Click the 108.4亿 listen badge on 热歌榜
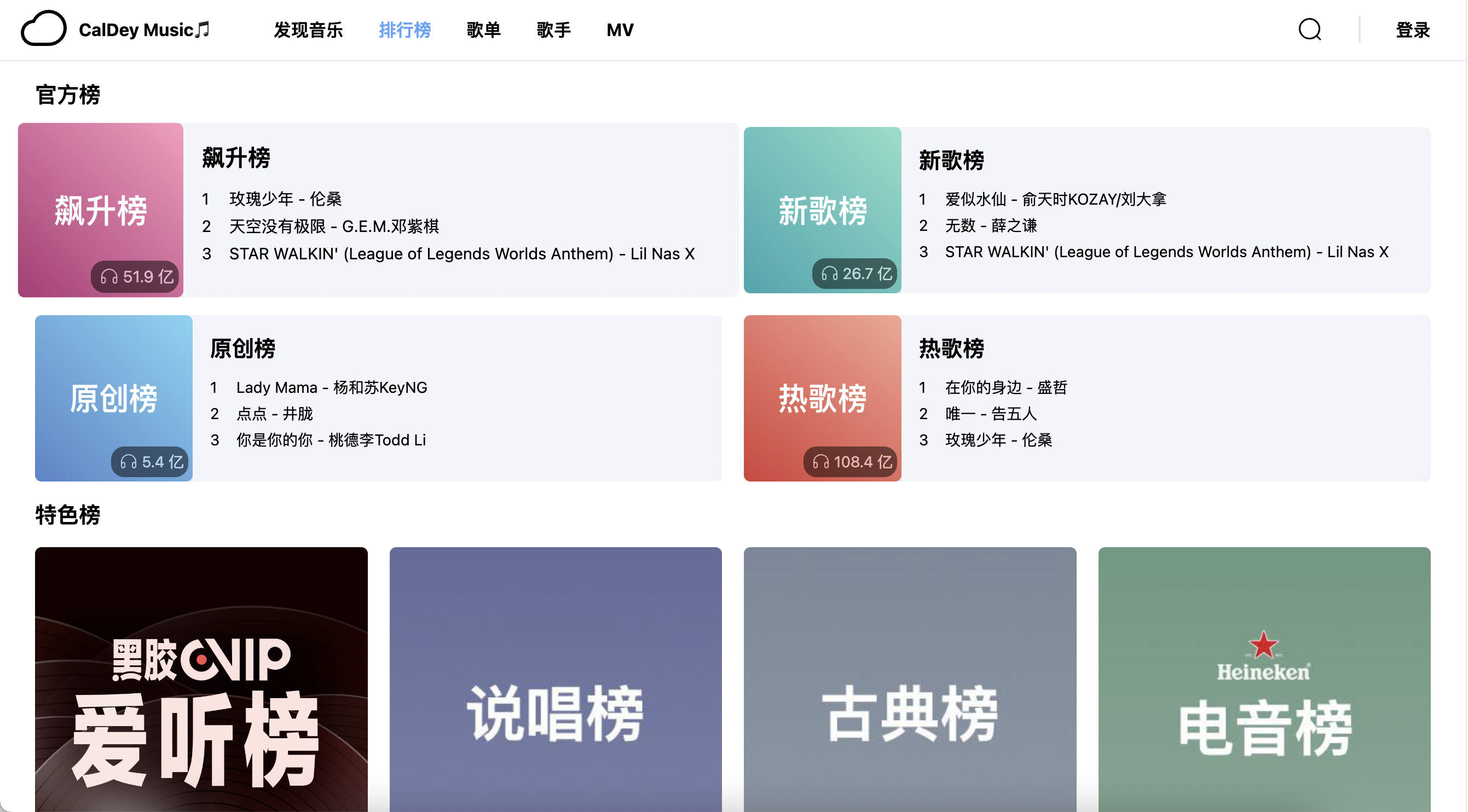 click(851, 462)
